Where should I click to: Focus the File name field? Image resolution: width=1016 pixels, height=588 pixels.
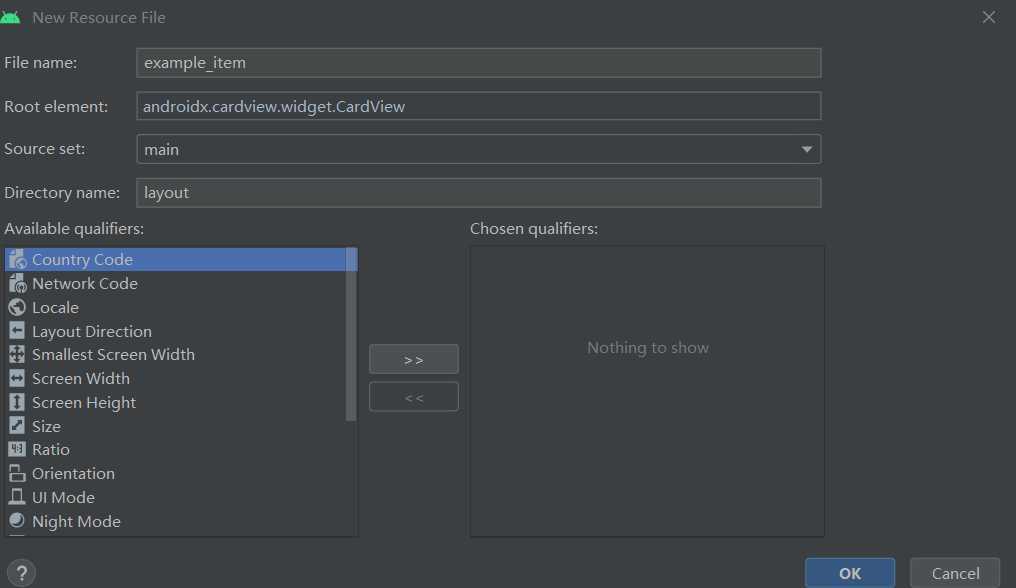(479, 63)
